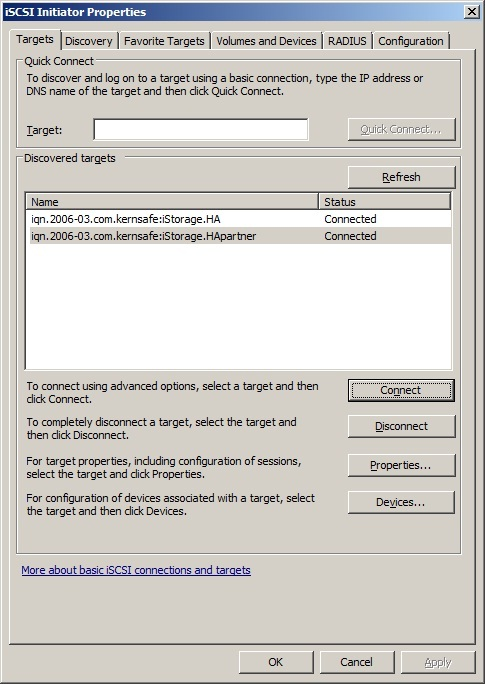Select the Targets tab
The width and height of the screenshot is (485, 684).
click(x=35, y=39)
